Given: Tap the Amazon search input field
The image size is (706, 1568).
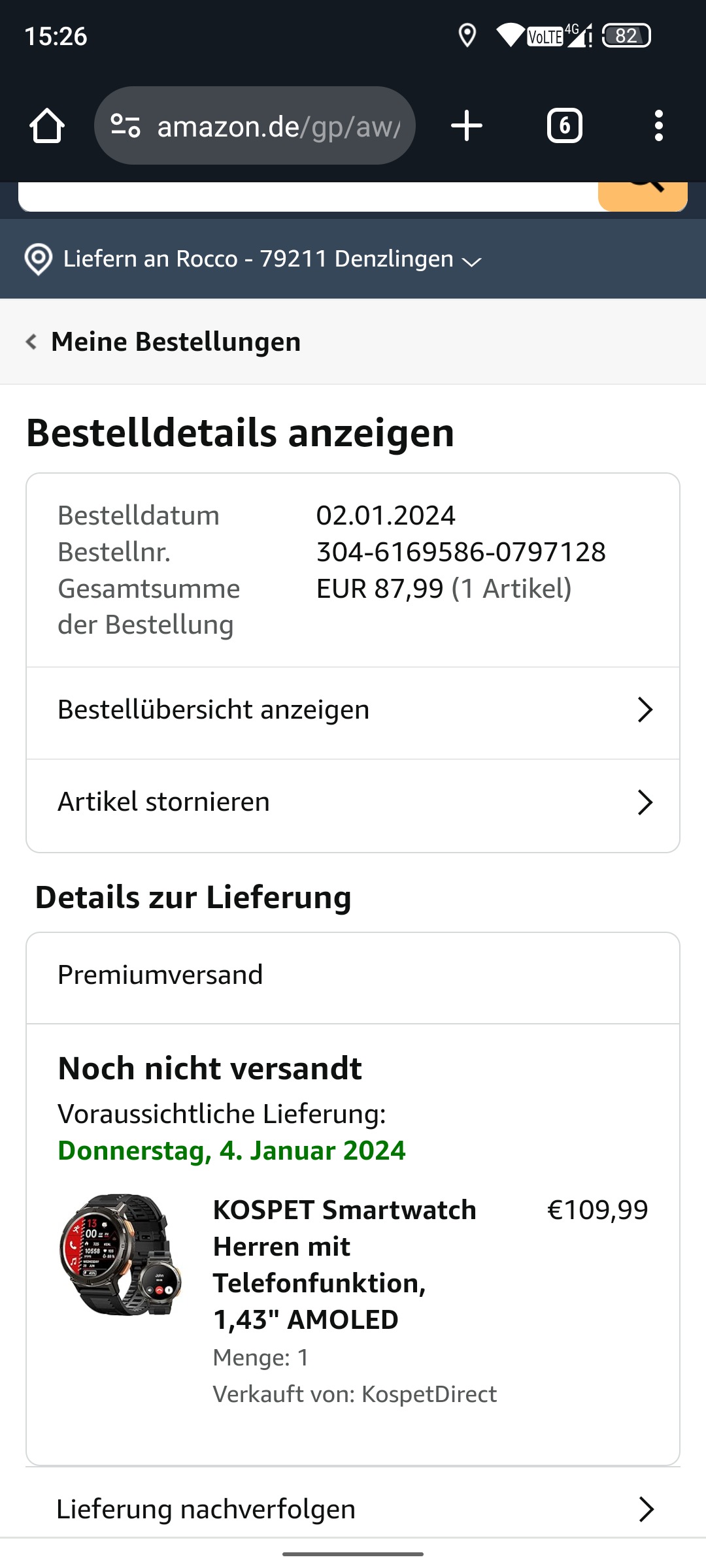Looking at the screenshot, I should point(307,196).
